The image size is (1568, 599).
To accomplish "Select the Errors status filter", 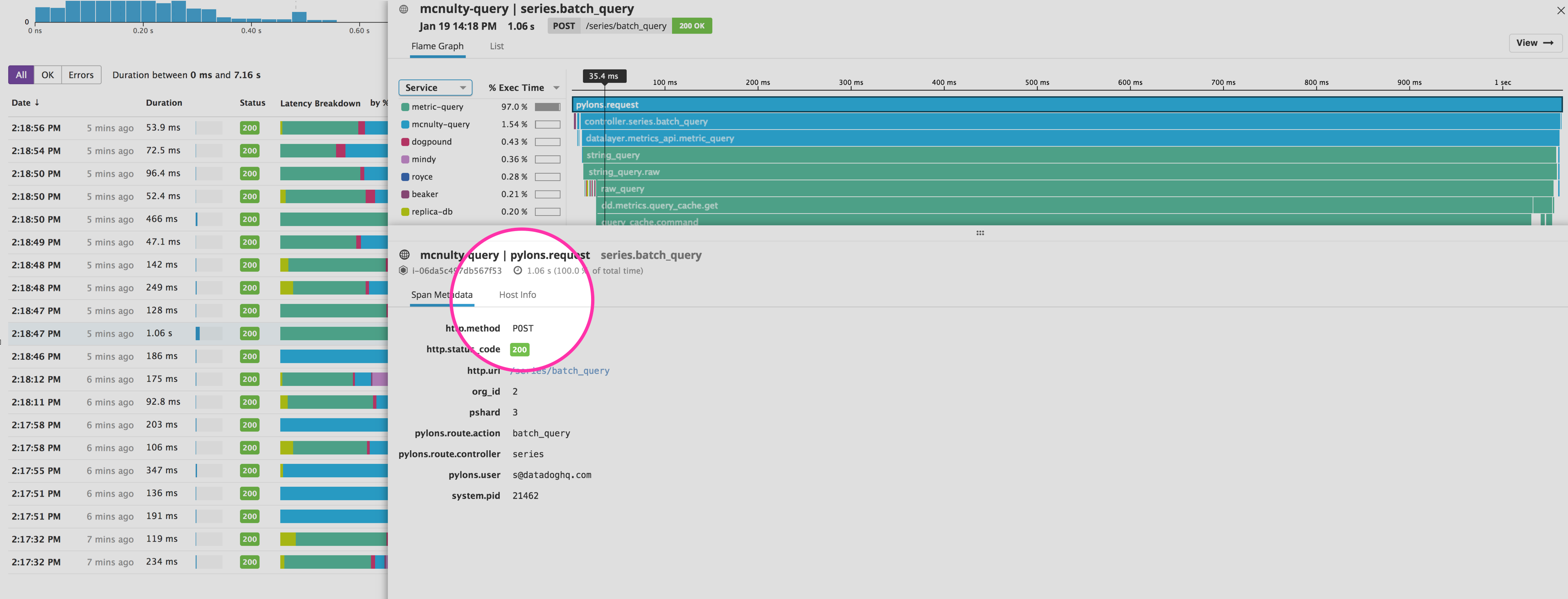I will [81, 74].
